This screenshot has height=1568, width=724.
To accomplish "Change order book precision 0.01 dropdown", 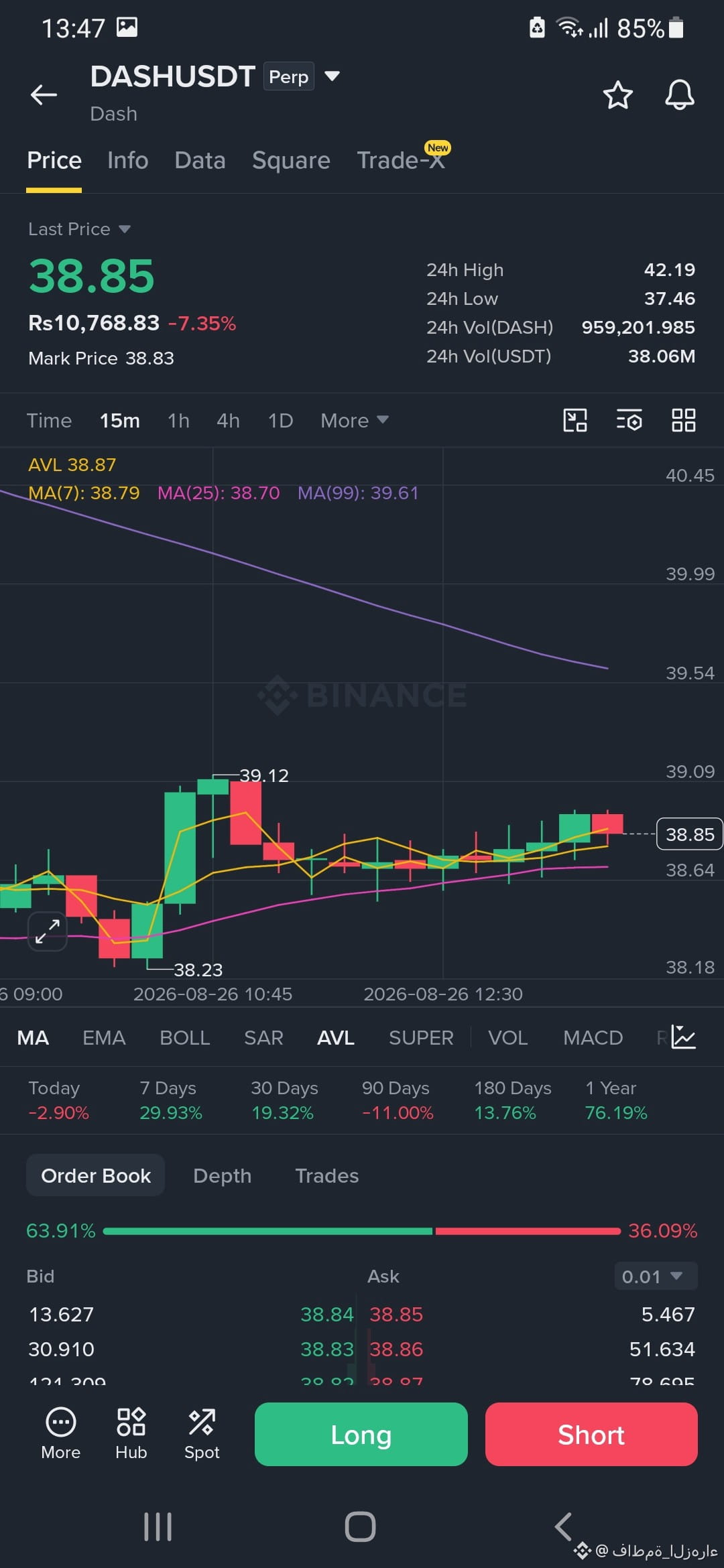I will coord(656,1276).
